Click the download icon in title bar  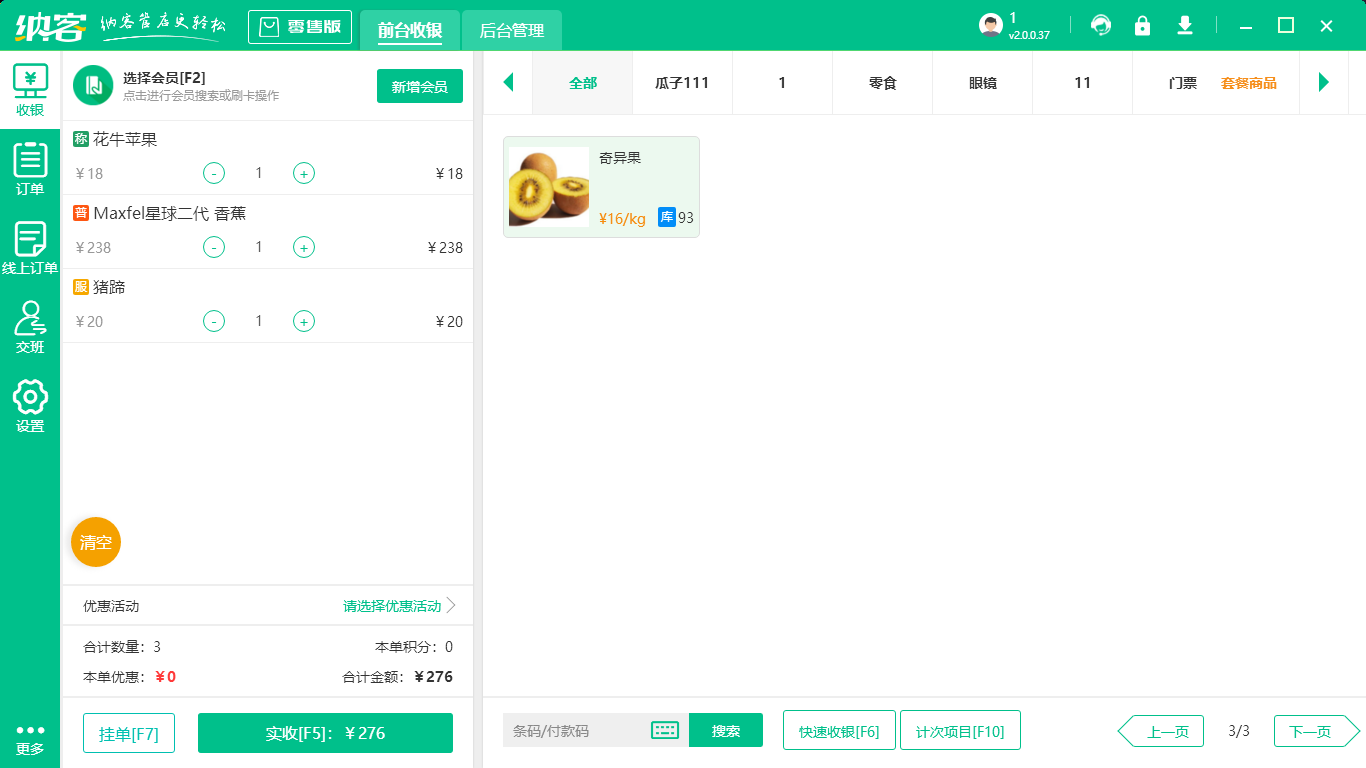click(x=1185, y=25)
